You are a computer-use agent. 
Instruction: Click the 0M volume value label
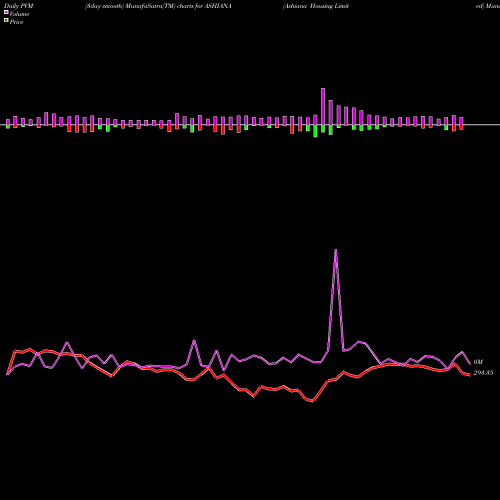(478, 362)
